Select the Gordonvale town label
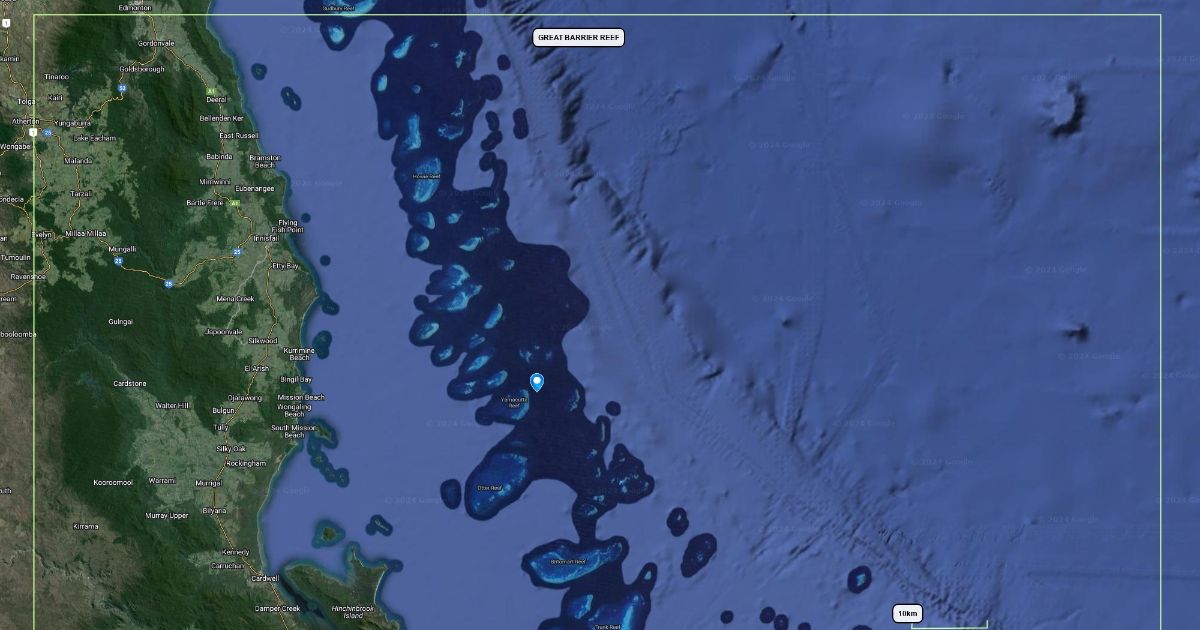Viewport: 1200px width, 630px height. click(156, 43)
